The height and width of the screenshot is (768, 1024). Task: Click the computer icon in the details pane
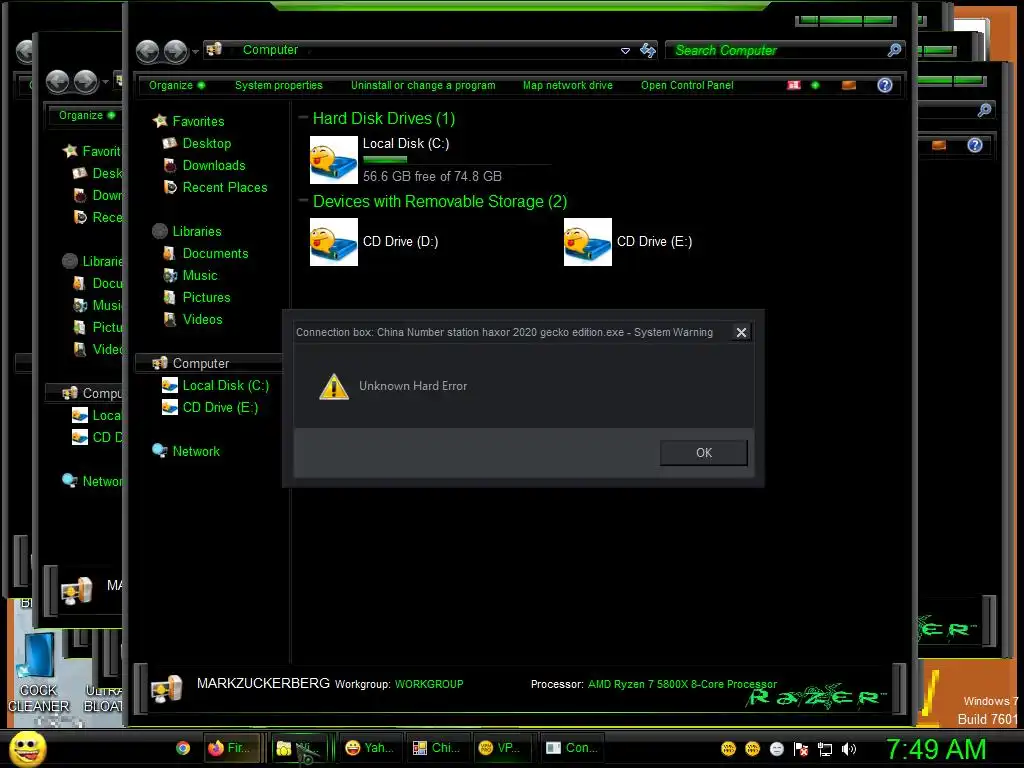tap(167, 688)
